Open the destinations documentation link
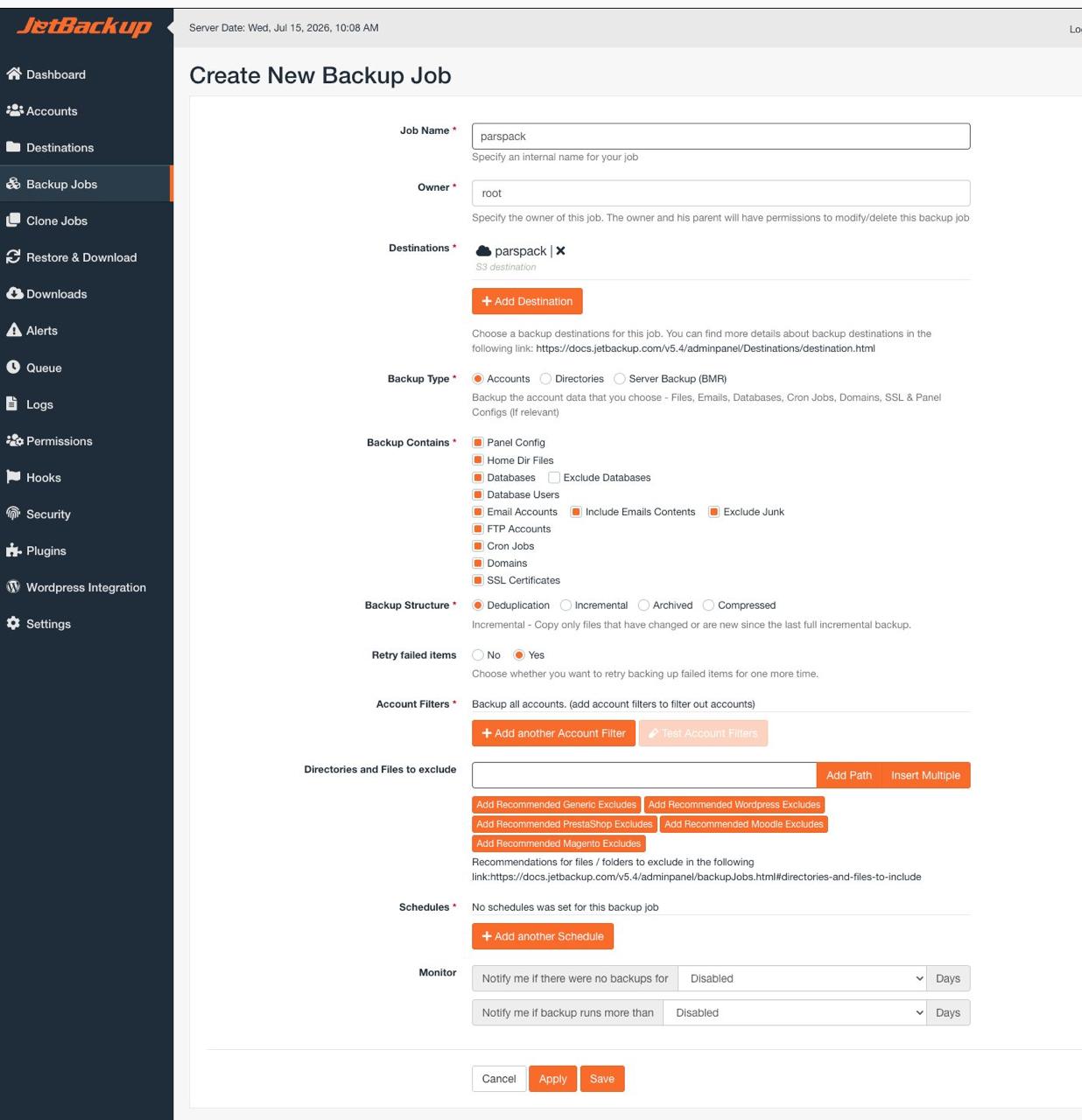 pyautogui.click(x=706, y=348)
